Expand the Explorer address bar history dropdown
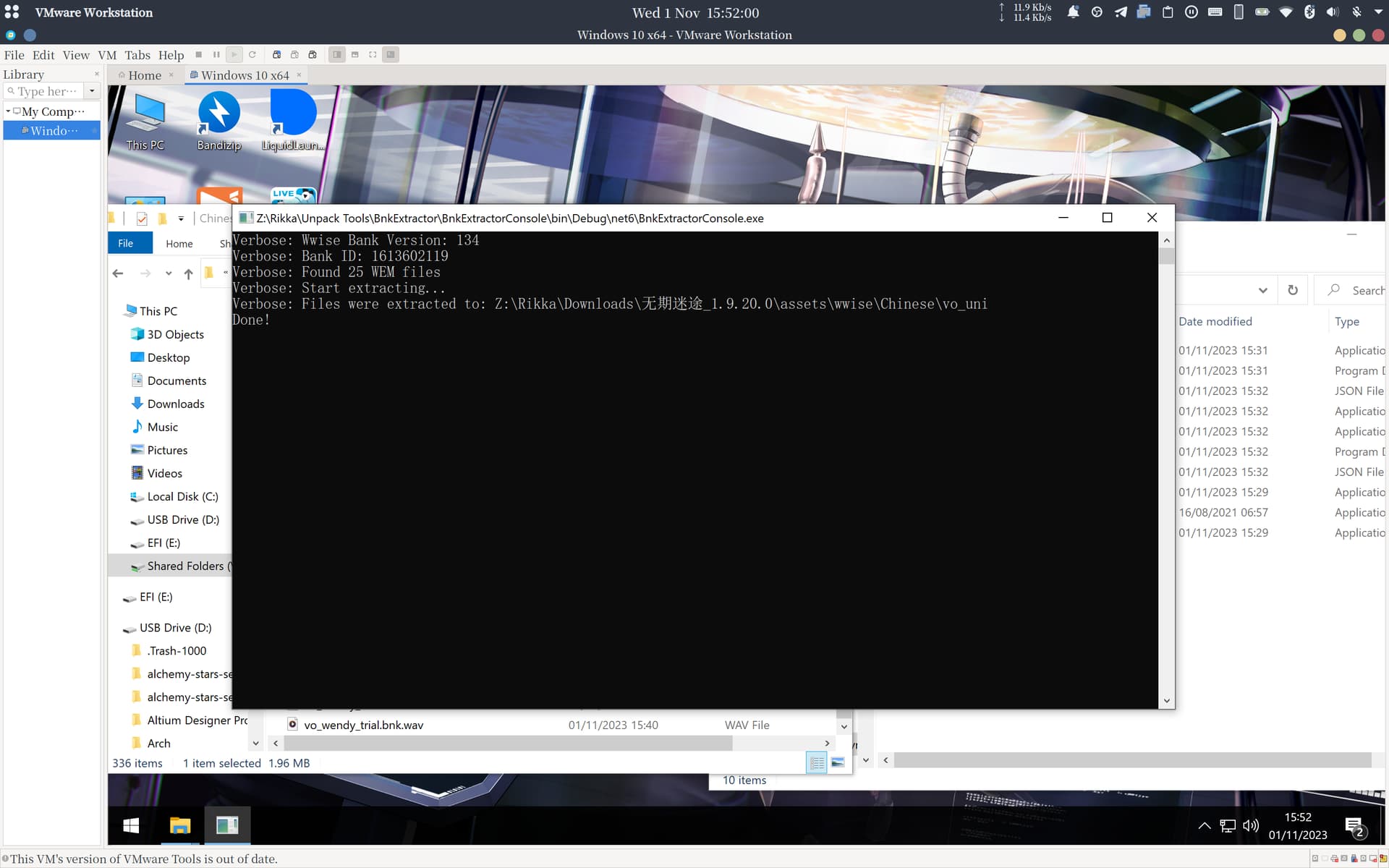 (1262, 290)
